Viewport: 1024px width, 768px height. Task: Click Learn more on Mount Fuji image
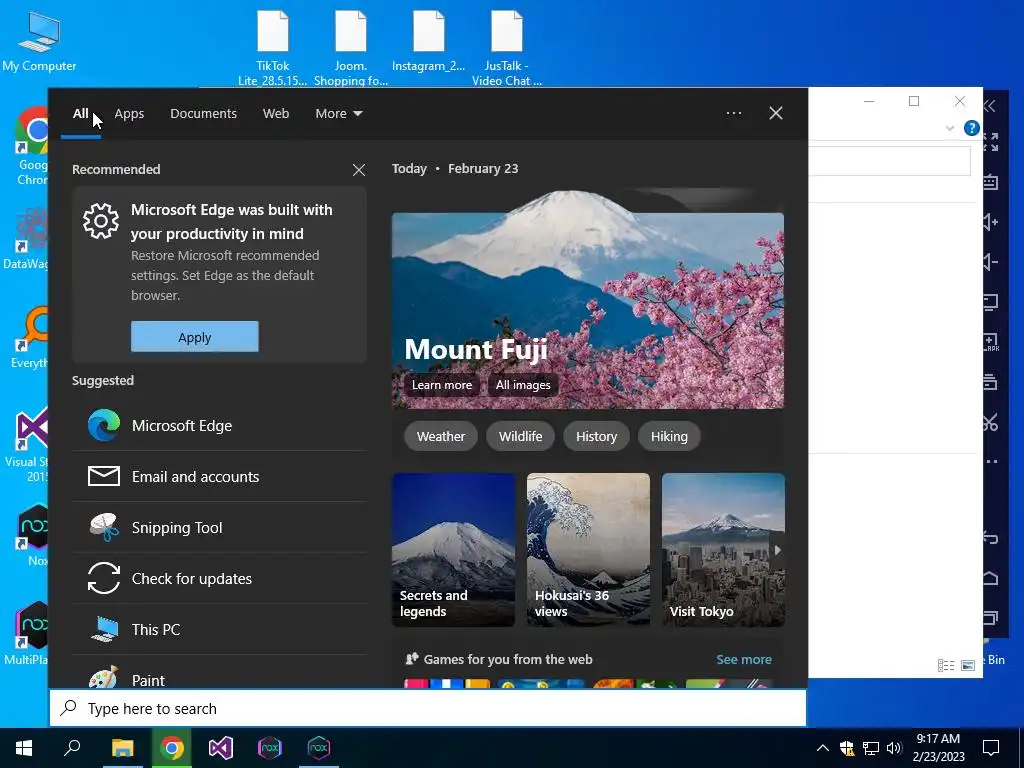(441, 385)
